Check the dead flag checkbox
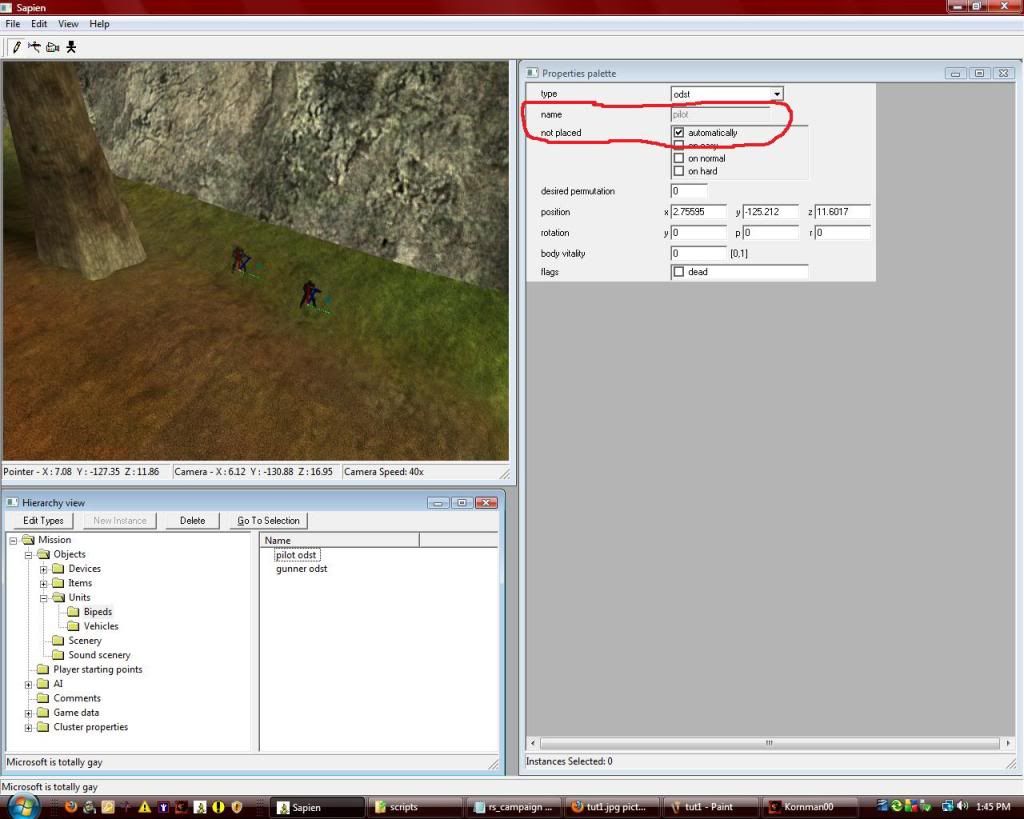1024x819 pixels. pyautogui.click(x=679, y=272)
